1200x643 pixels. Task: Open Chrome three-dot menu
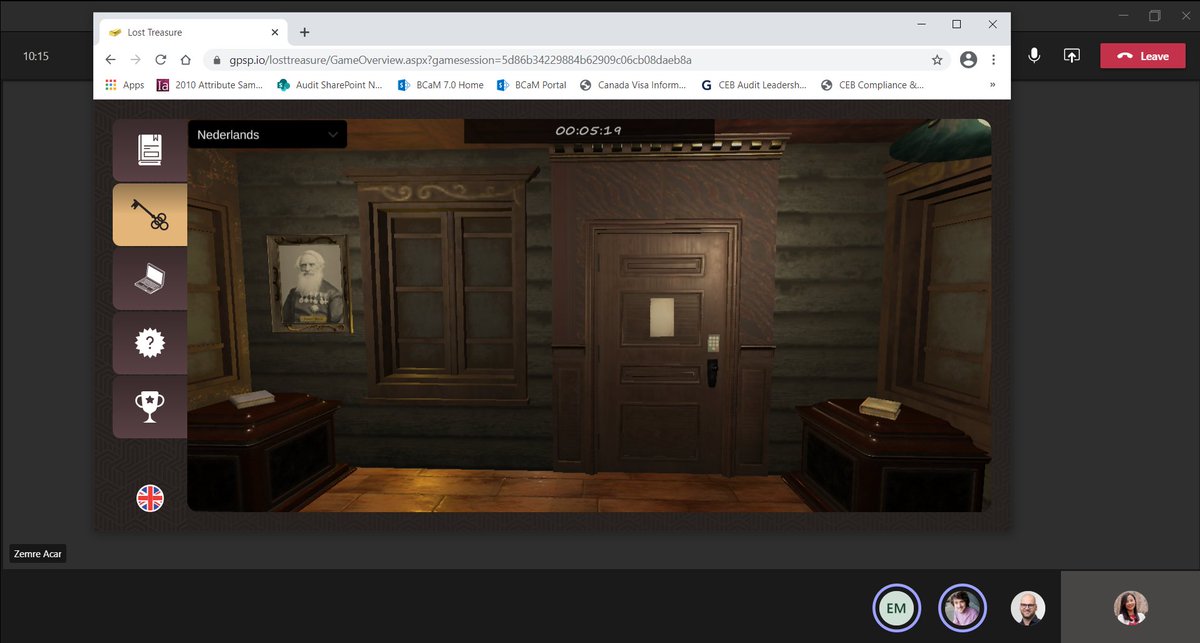click(993, 60)
